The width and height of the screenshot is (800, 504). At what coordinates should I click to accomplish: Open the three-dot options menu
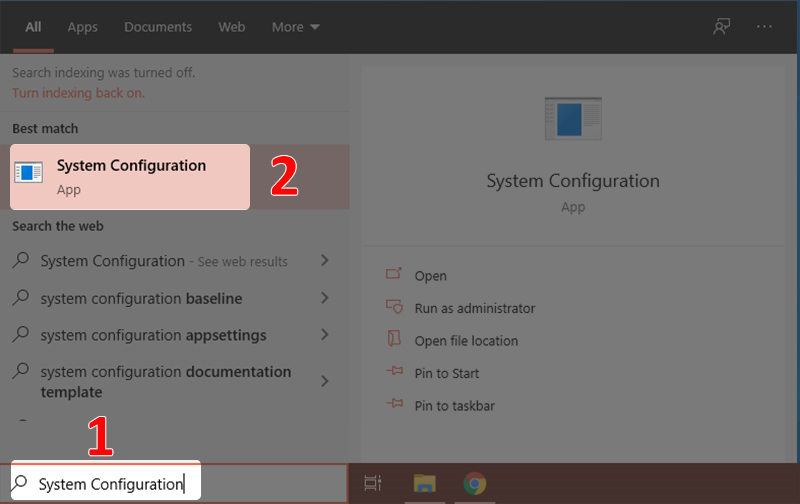tap(765, 27)
